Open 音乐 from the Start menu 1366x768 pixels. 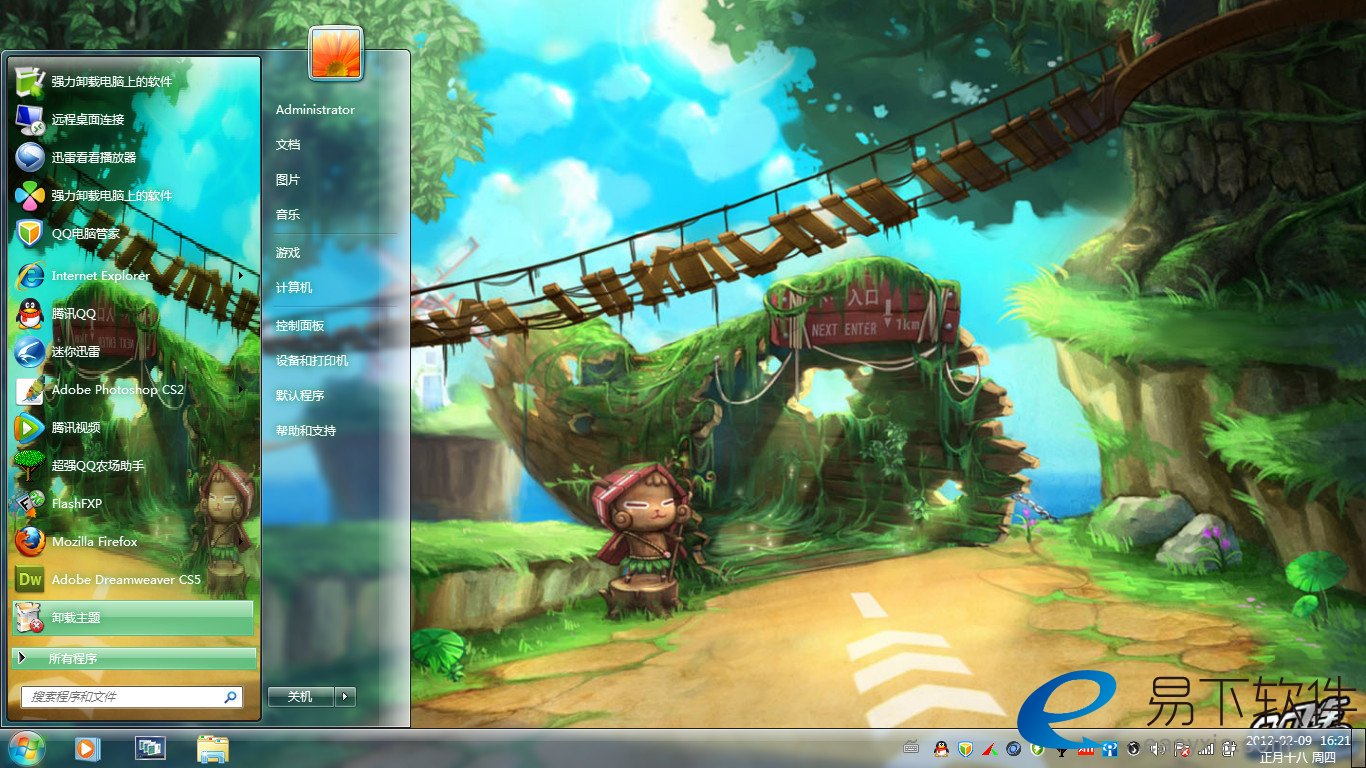pyautogui.click(x=288, y=215)
